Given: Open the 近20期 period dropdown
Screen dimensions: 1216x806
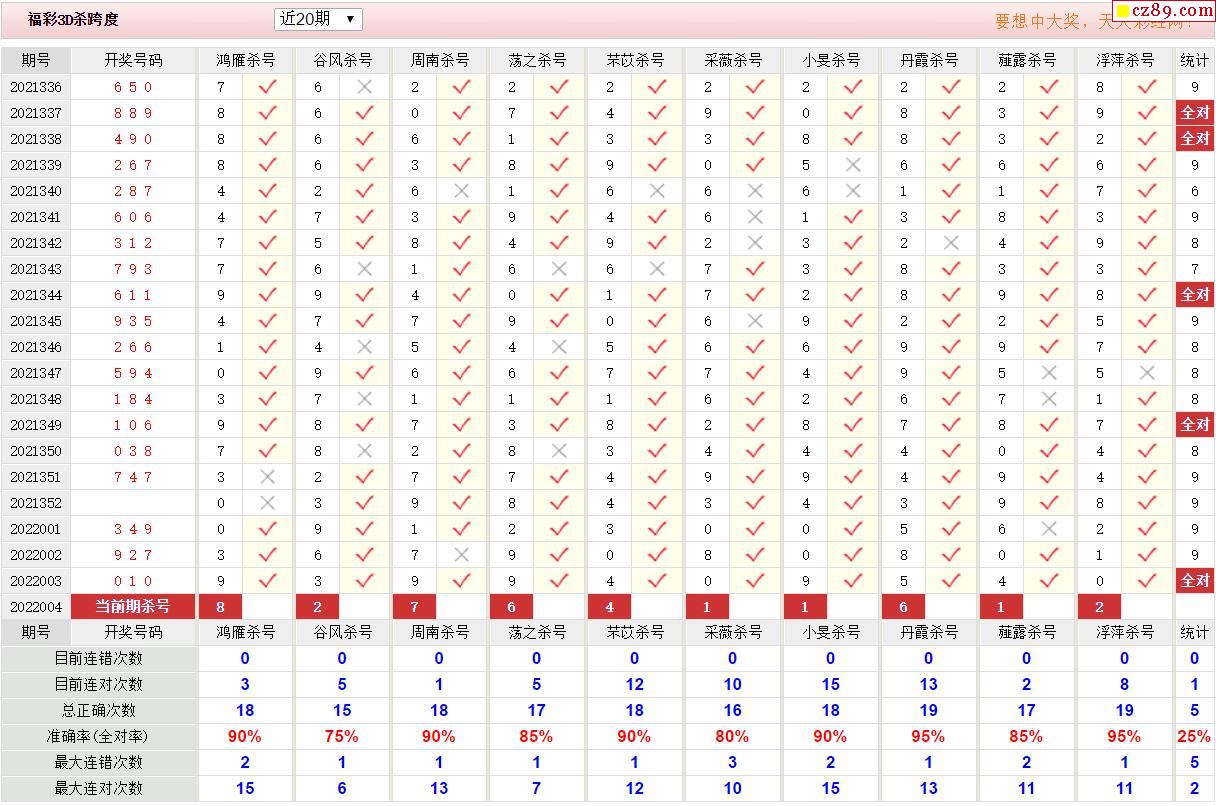Looking at the screenshot, I should coord(317,19).
